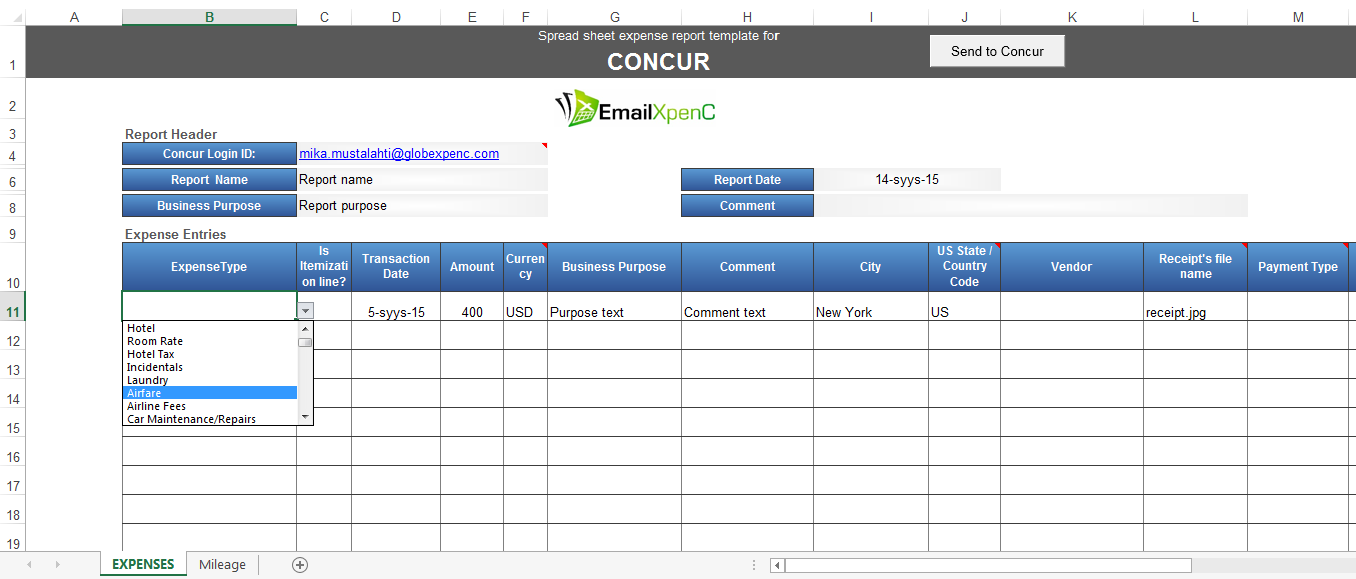Click the Vendor column heading
The image size is (1356, 579).
[x=1072, y=267]
